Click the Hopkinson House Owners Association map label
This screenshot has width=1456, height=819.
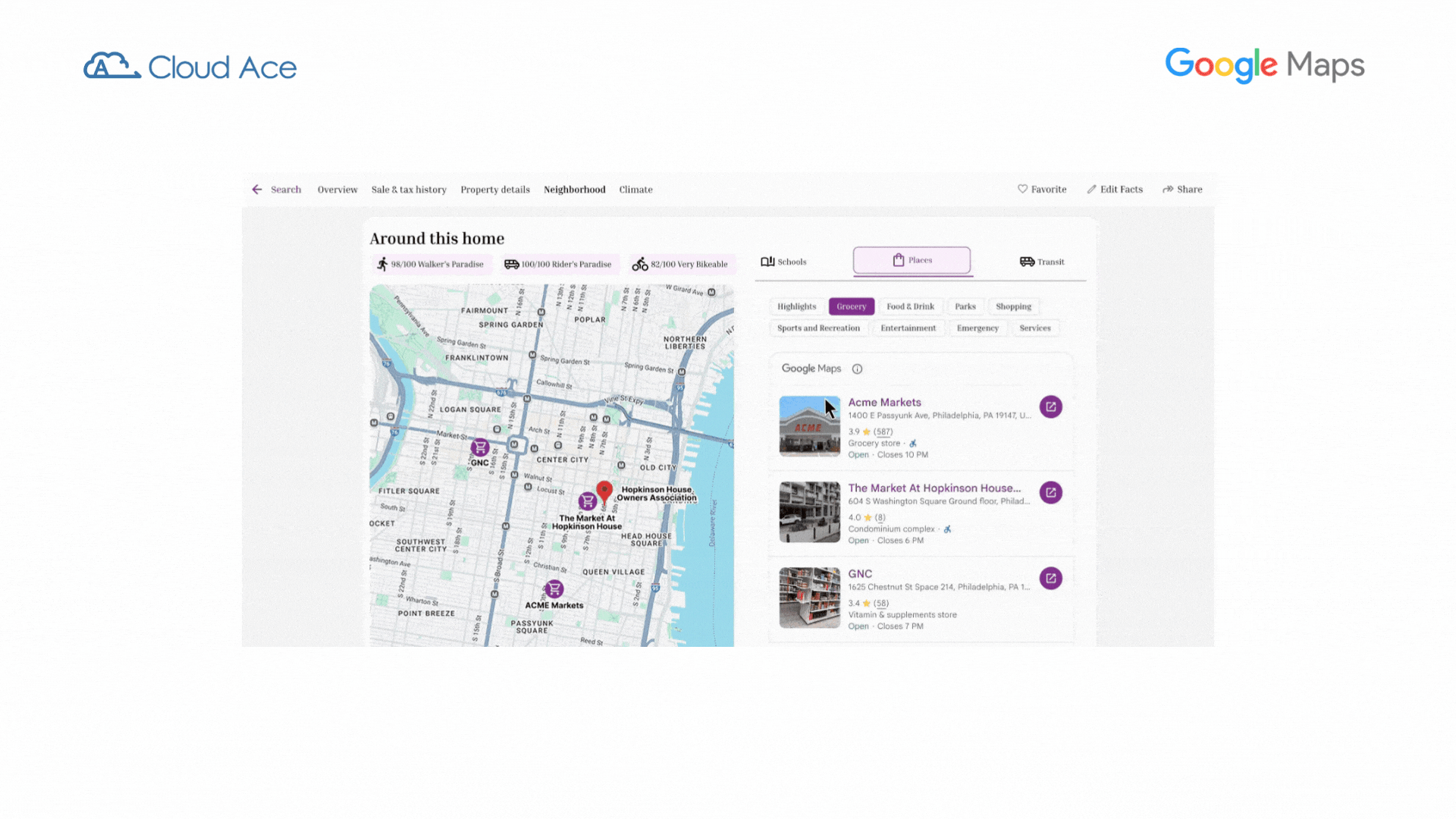656,494
